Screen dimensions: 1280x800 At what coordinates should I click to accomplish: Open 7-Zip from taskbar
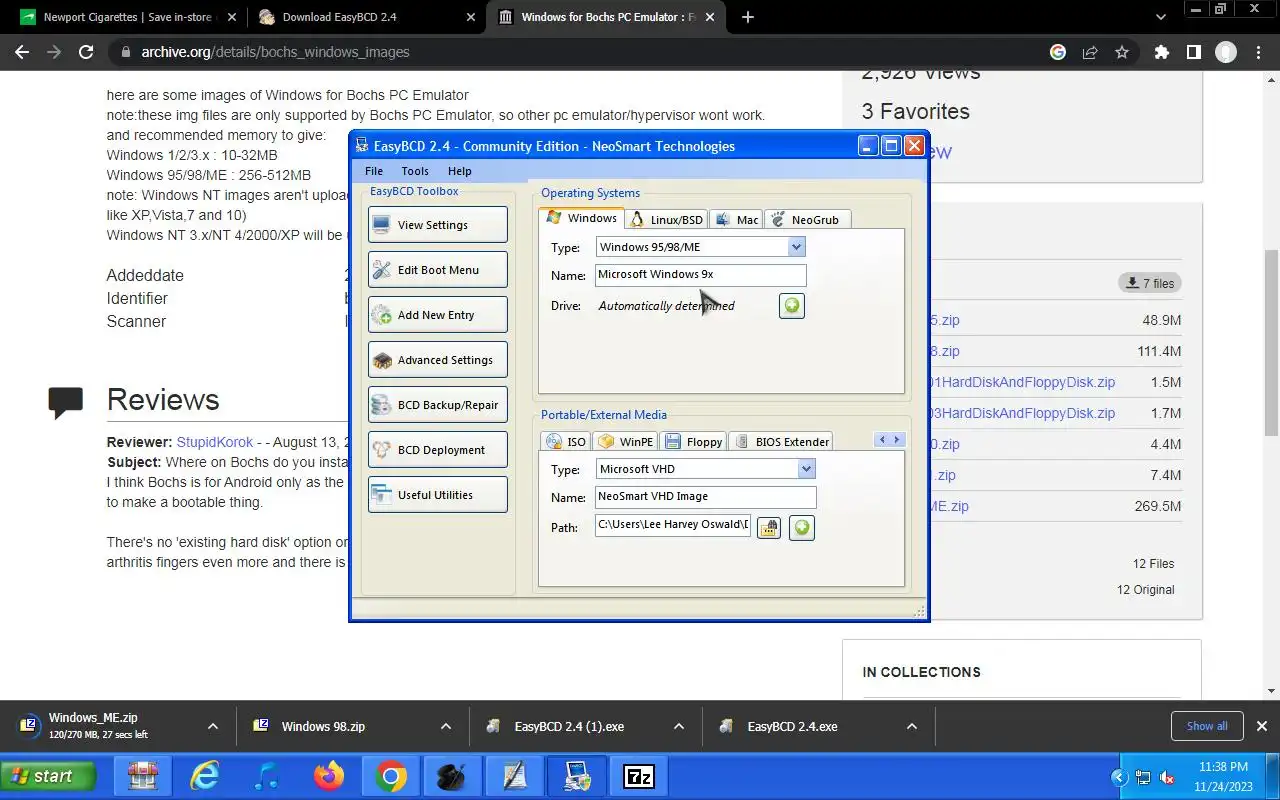pos(639,776)
